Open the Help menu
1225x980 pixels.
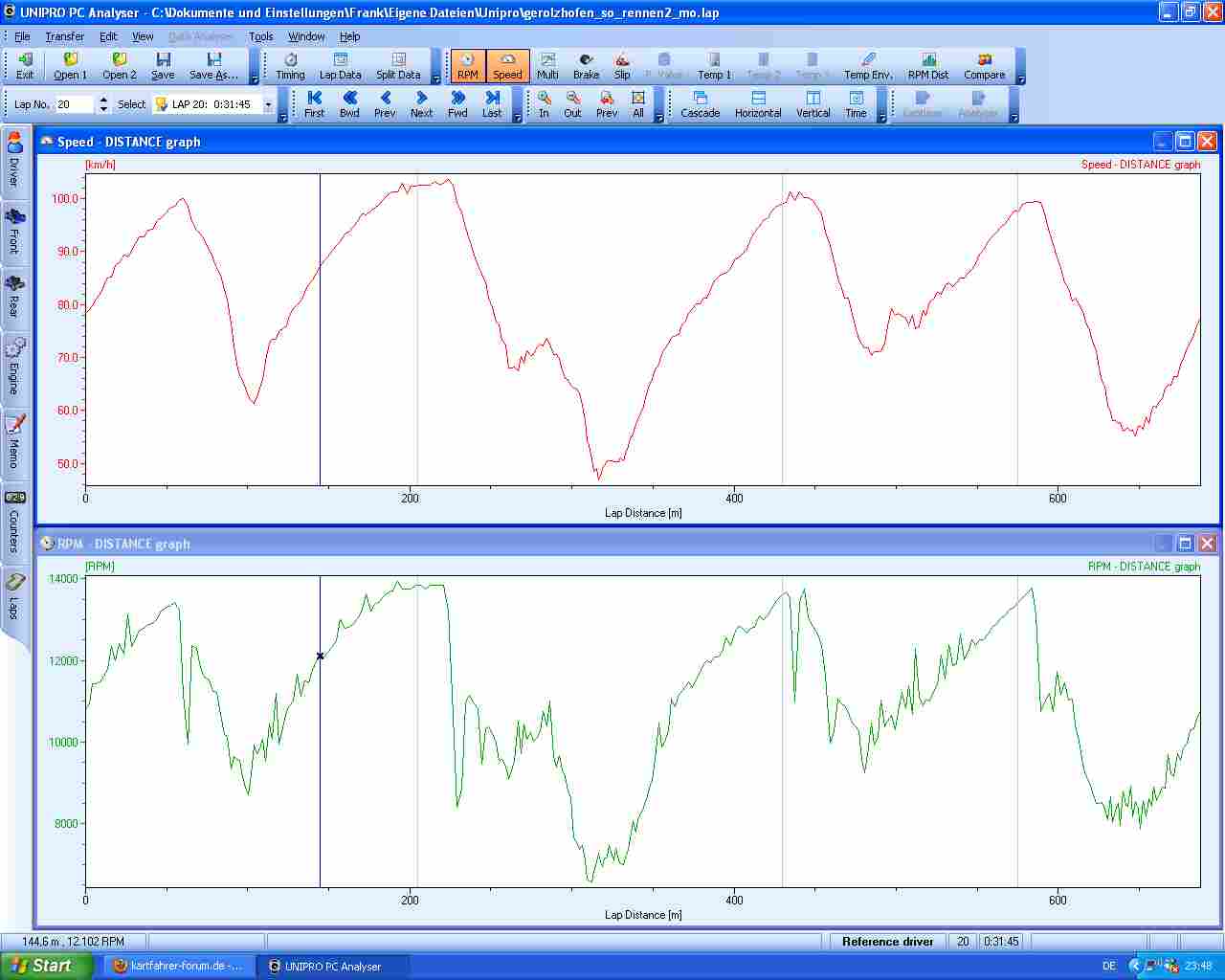[350, 36]
